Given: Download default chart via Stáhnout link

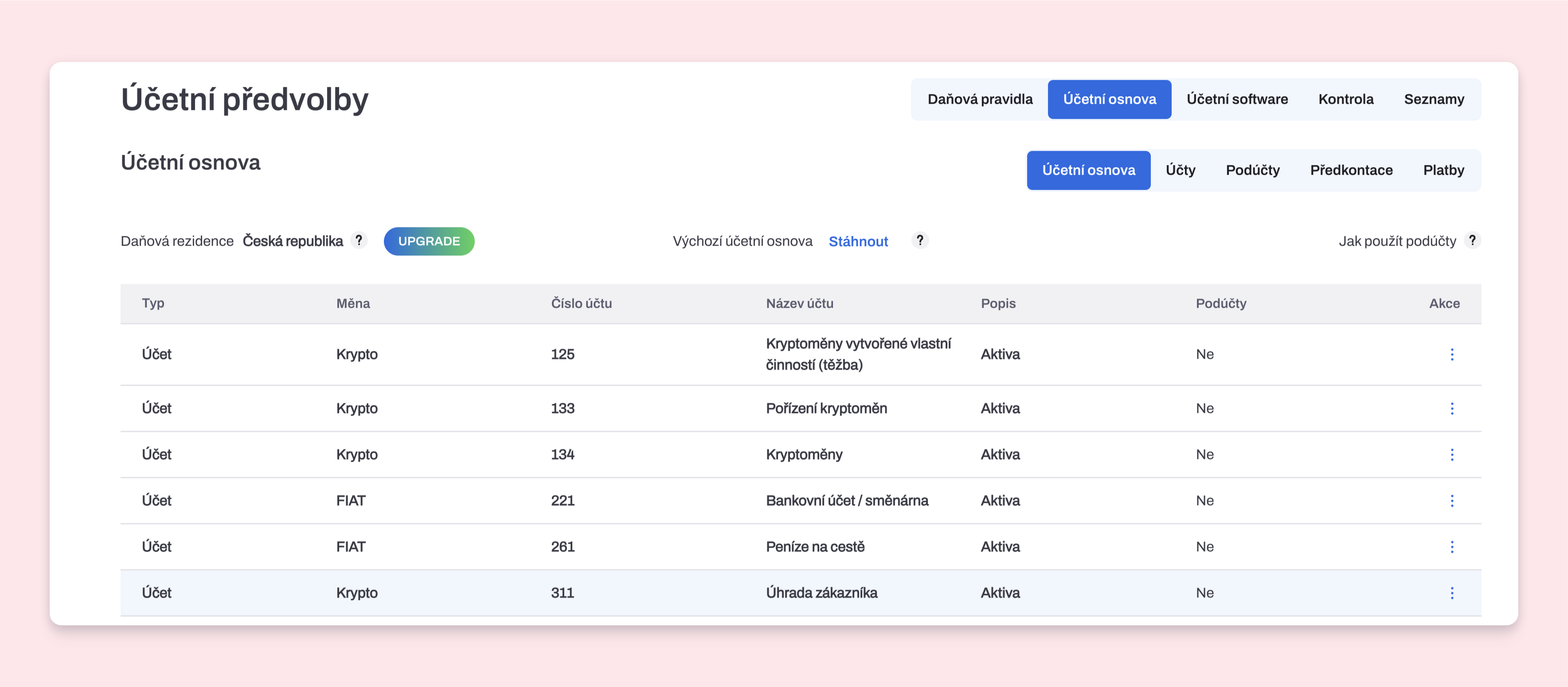Looking at the screenshot, I should pyautogui.click(x=858, y=242).
